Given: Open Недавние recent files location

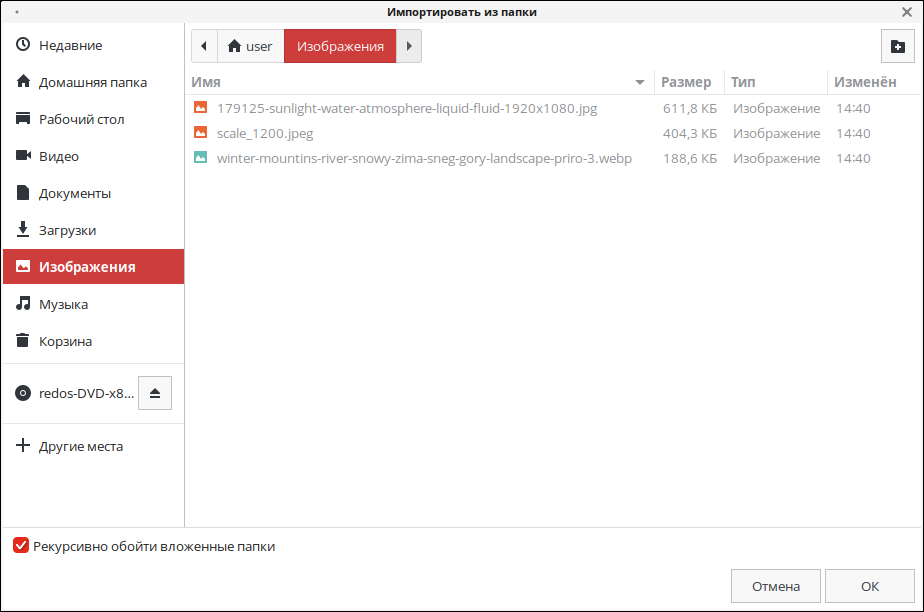Looking at the screenshot, I should tap(70, 45).
